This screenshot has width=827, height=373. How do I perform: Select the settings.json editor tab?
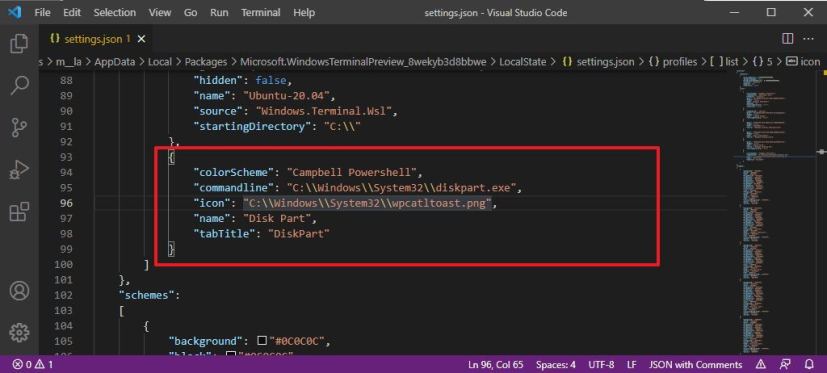click(97, 39)
